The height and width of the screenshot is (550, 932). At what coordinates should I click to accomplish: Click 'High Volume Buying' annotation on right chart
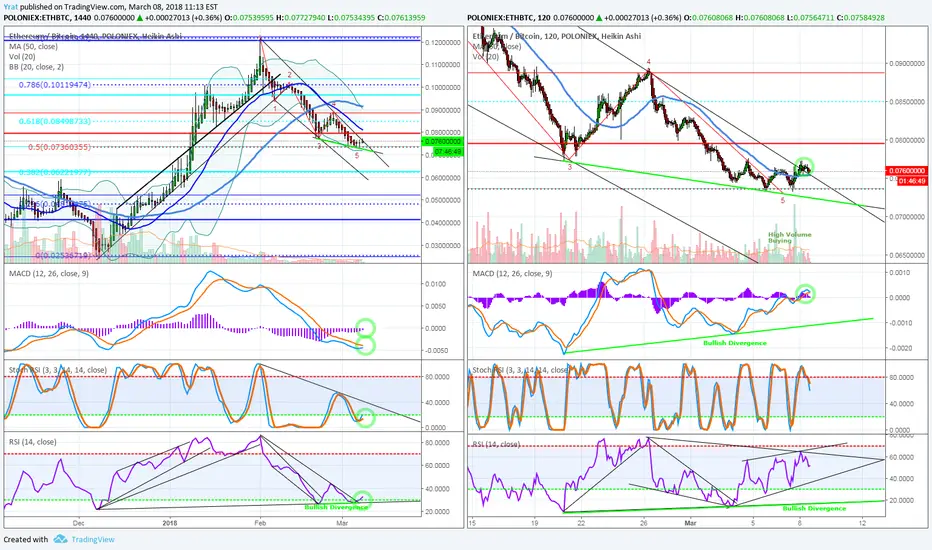789,237
